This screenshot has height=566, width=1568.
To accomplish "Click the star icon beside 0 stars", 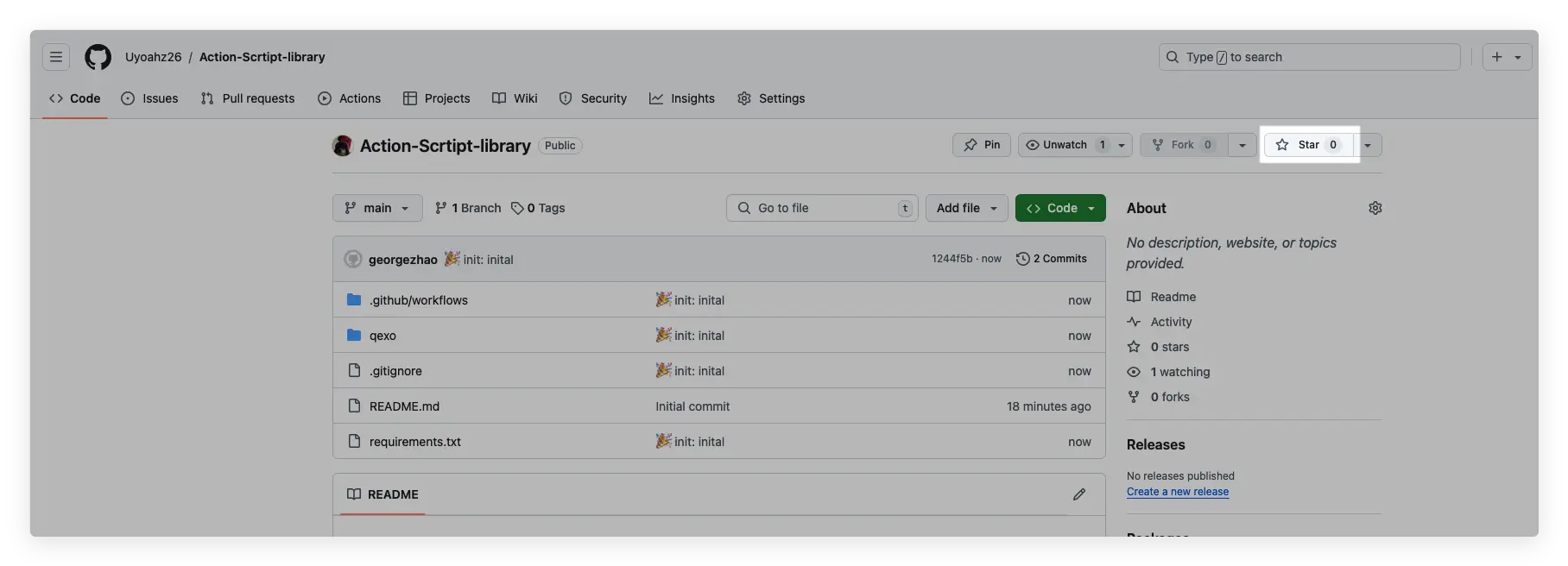I will coord(1134,347).
